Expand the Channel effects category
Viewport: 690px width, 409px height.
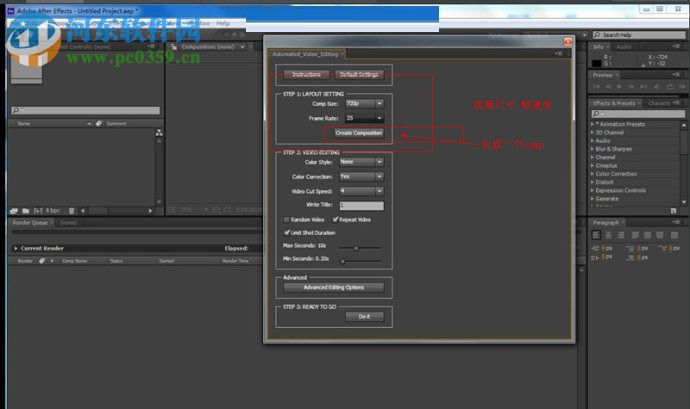(592, 157)
